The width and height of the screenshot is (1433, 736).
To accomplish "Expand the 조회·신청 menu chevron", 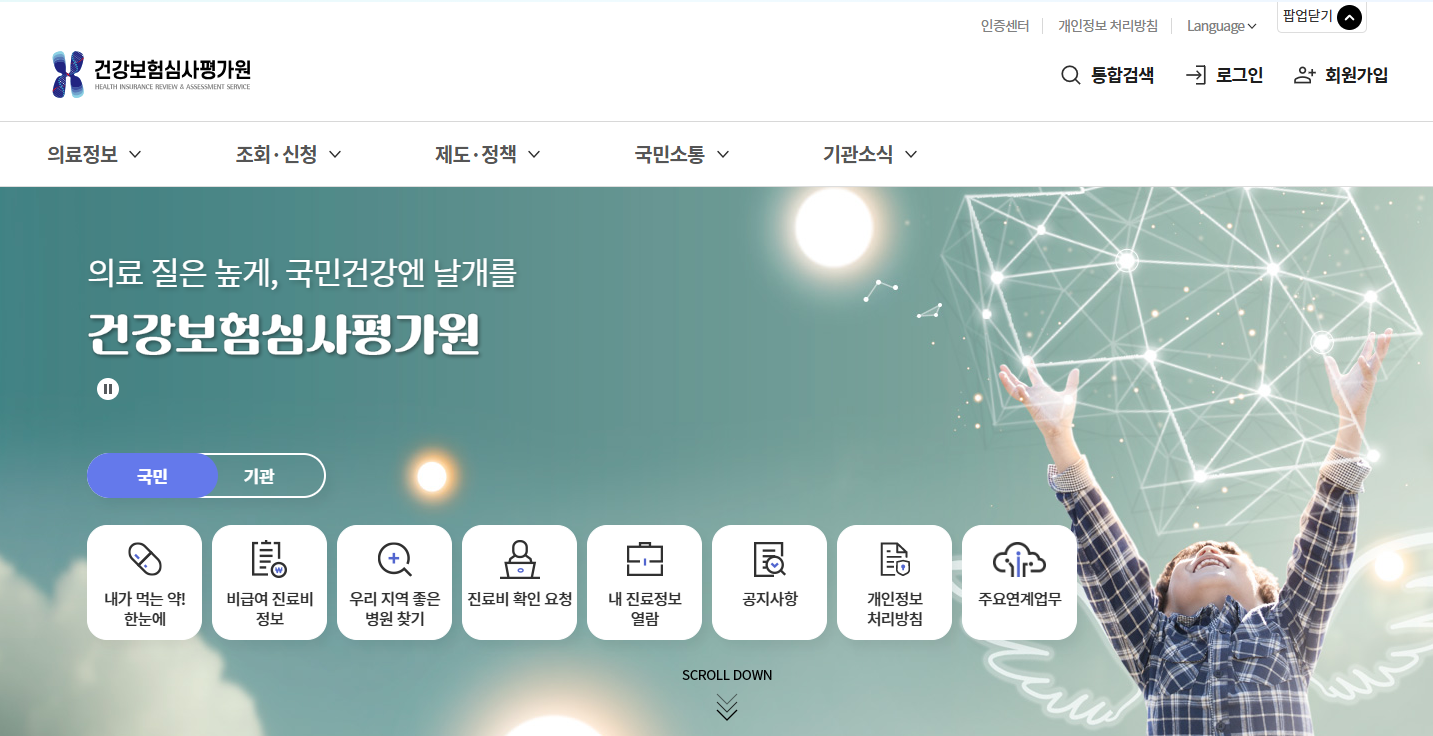I will click(x=335, y=154).
